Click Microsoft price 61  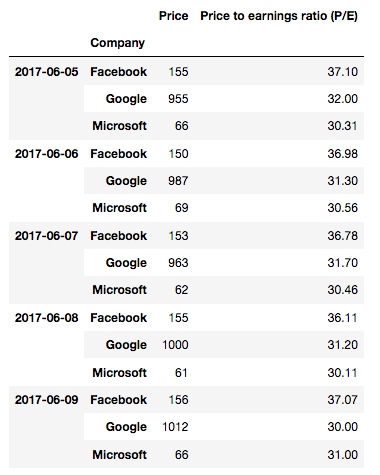click(x=181, y=373)
